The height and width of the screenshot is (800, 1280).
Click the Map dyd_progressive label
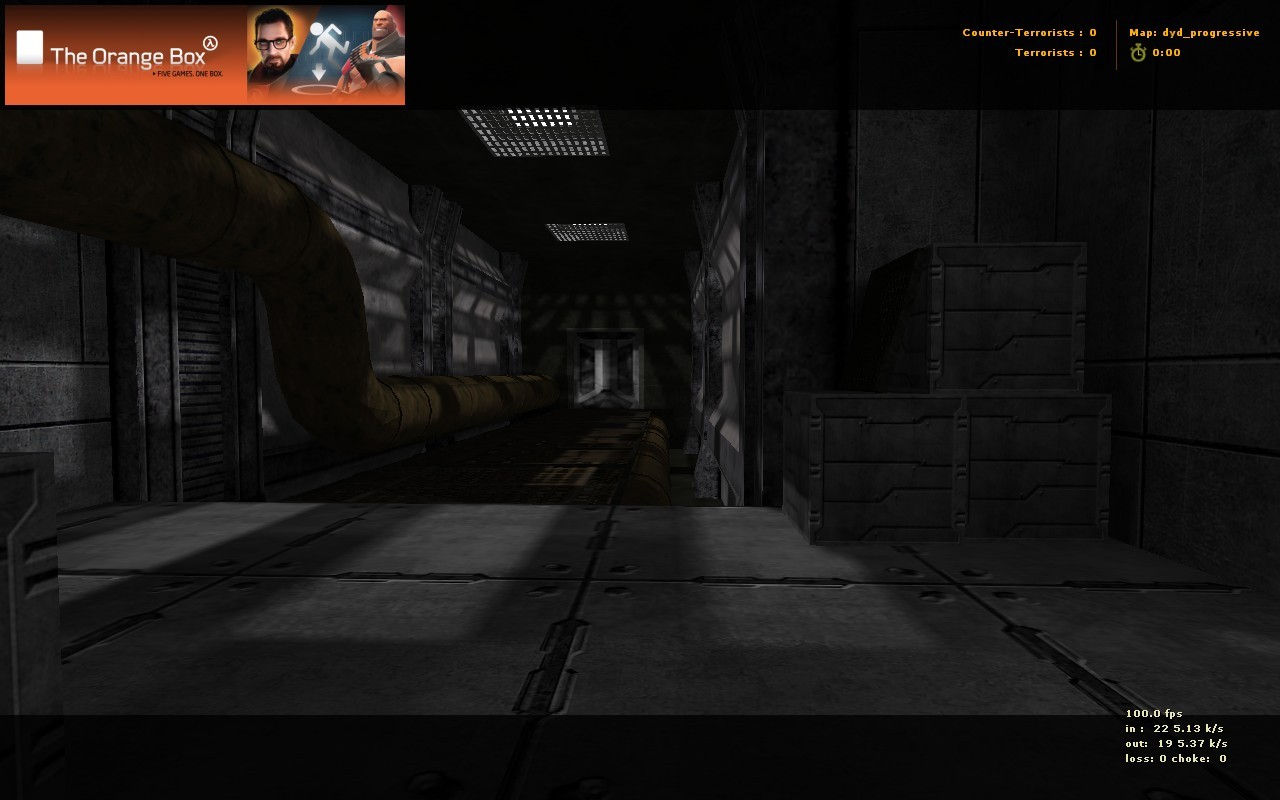pos(1194,33)
